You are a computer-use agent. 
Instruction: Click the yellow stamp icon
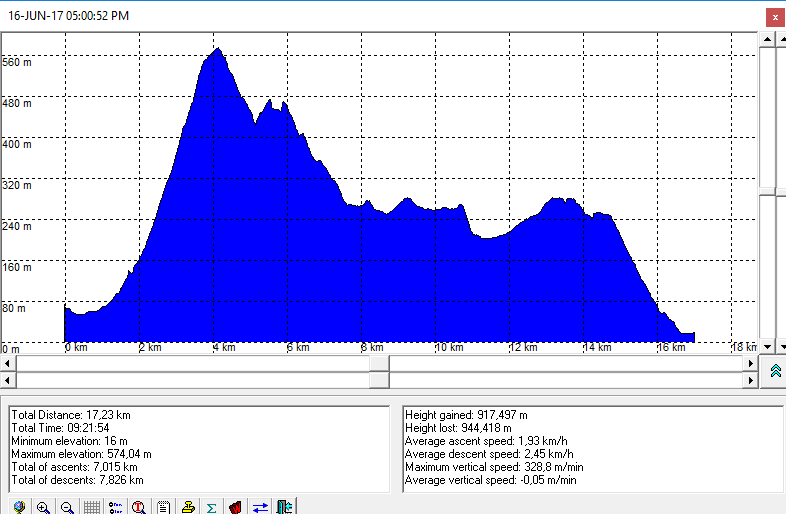[187, 507]
